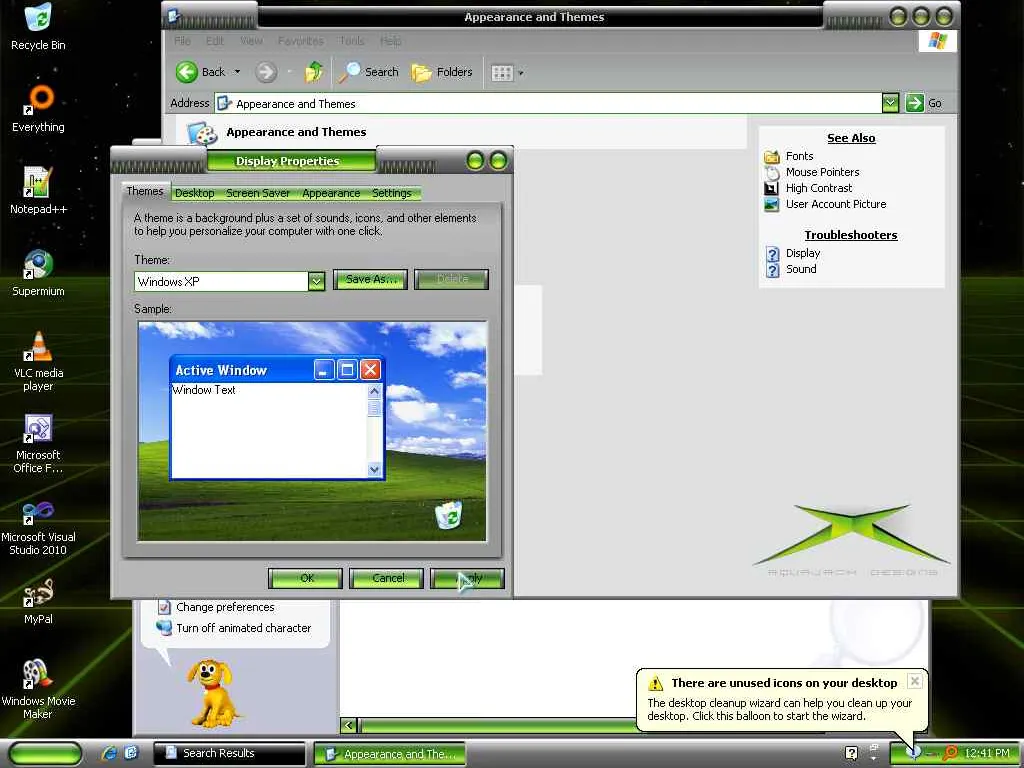Click the Forward arrow in explorer toolbar
1024x768 pixels.
(x=266, y=72)
